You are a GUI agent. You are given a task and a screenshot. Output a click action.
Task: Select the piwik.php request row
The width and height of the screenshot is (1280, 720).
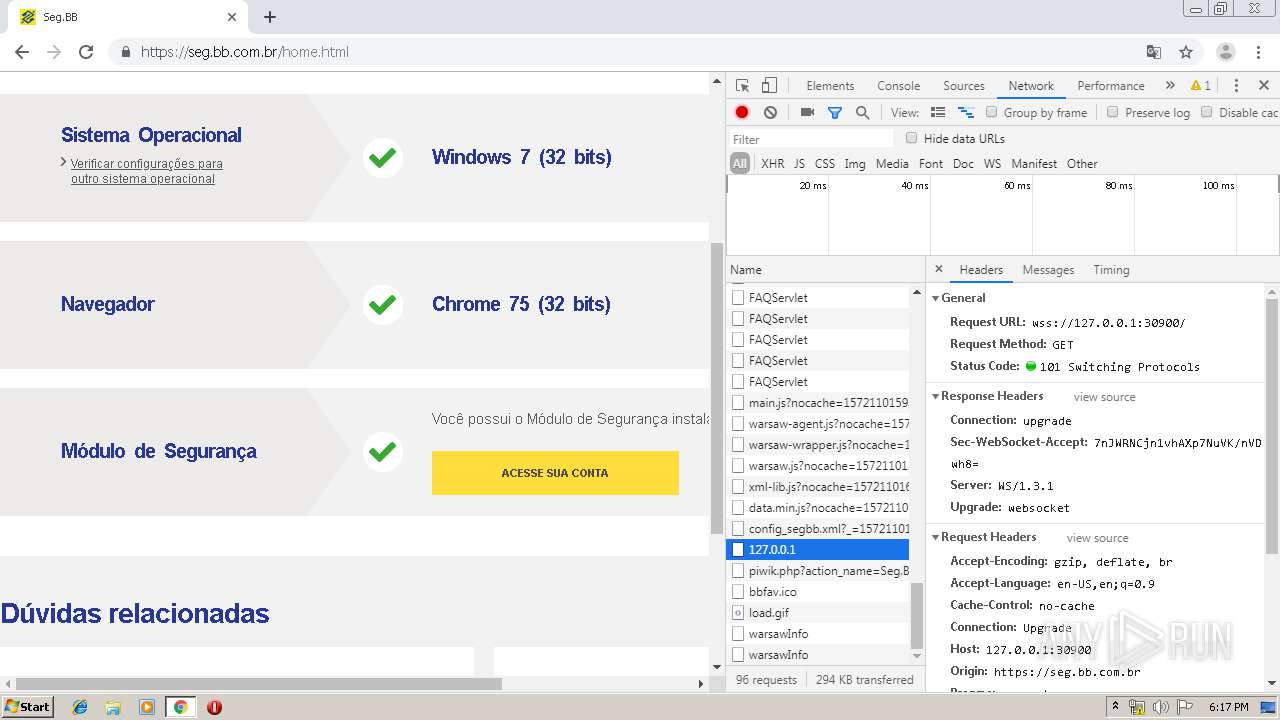point(818,571)
